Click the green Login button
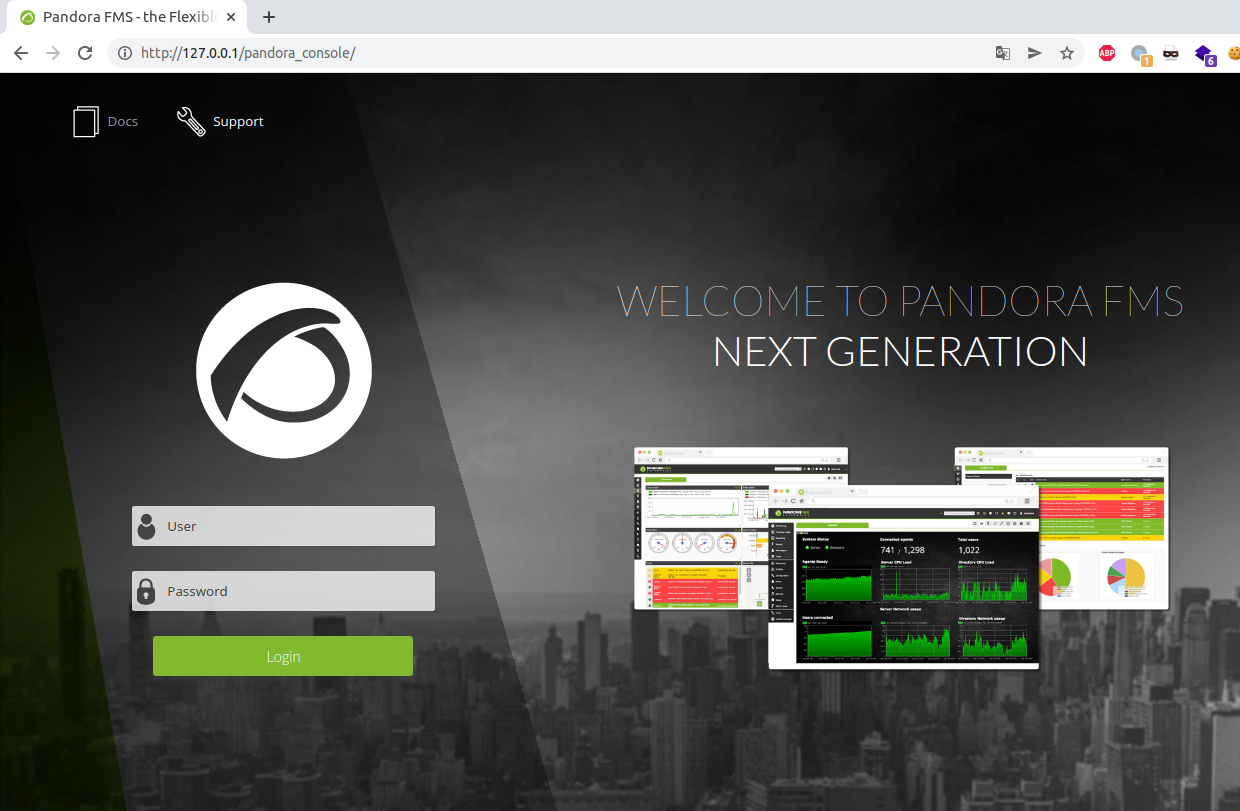1240x811 pixels. 283,656
